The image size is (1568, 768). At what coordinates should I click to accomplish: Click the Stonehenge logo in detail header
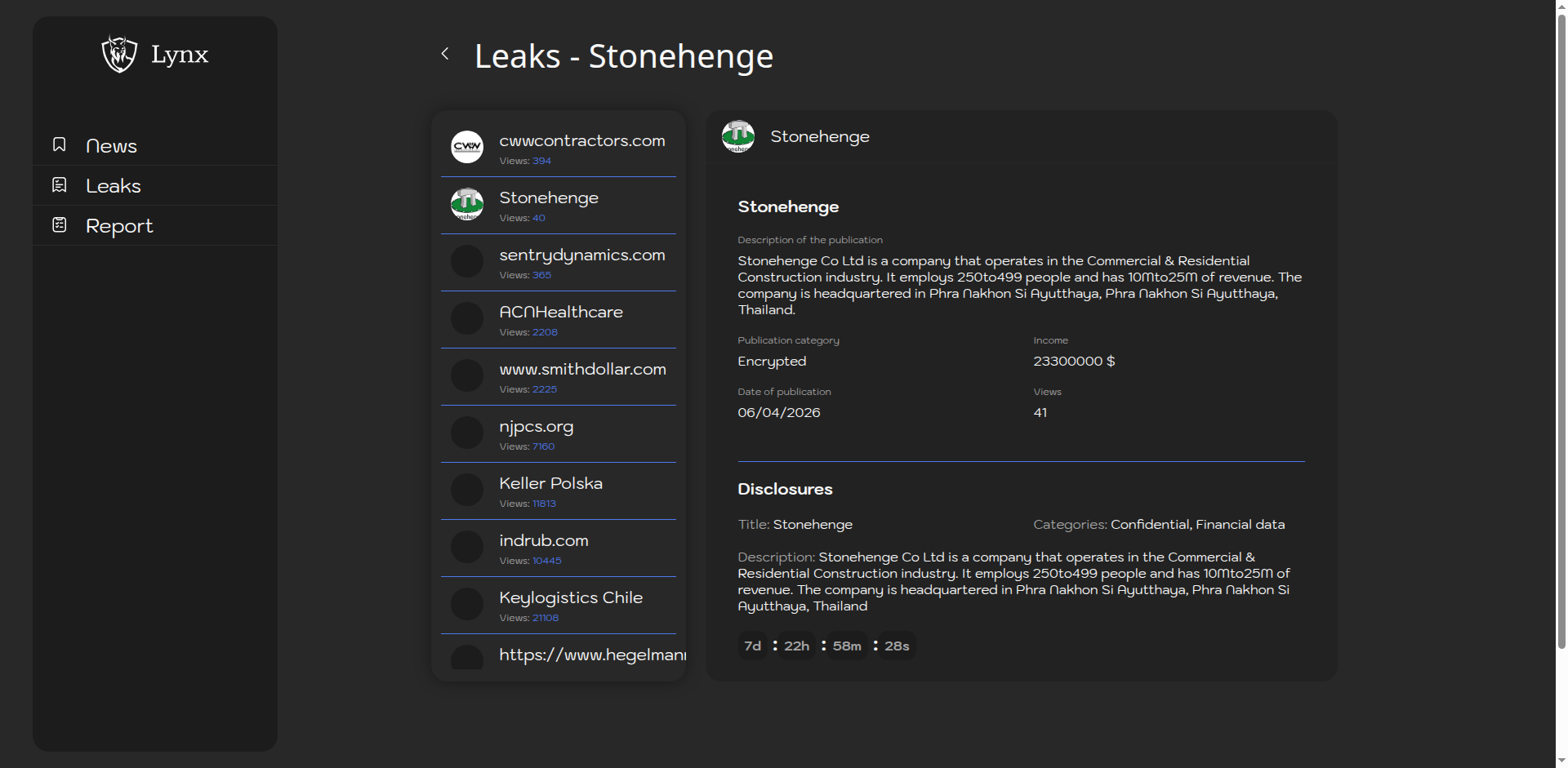click(x=738, y=136)
